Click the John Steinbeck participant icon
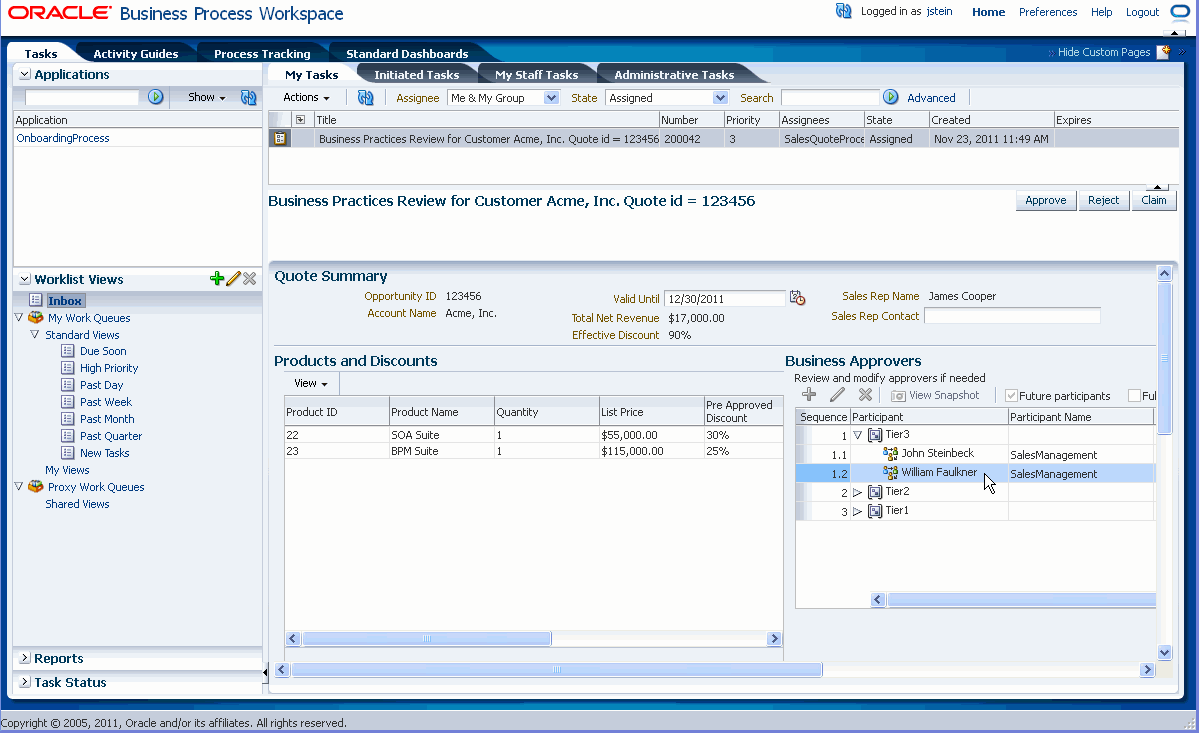Viewport: 1199px width, 733px height. (890, 453)
